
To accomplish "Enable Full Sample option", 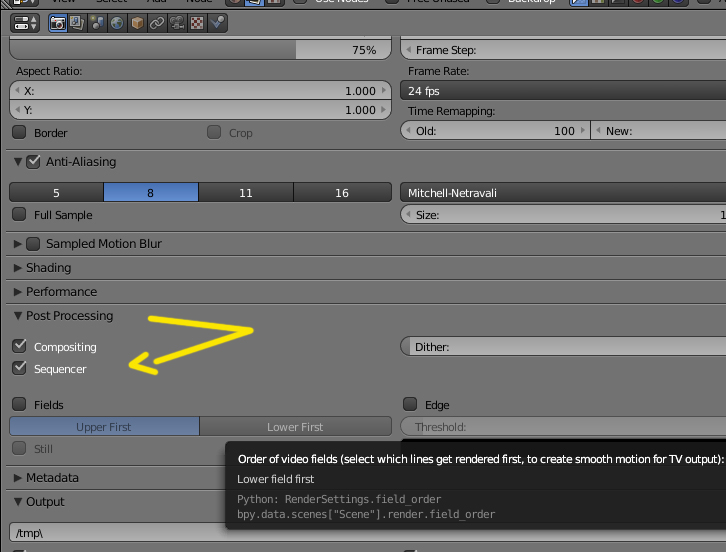I will pos(19,214).
